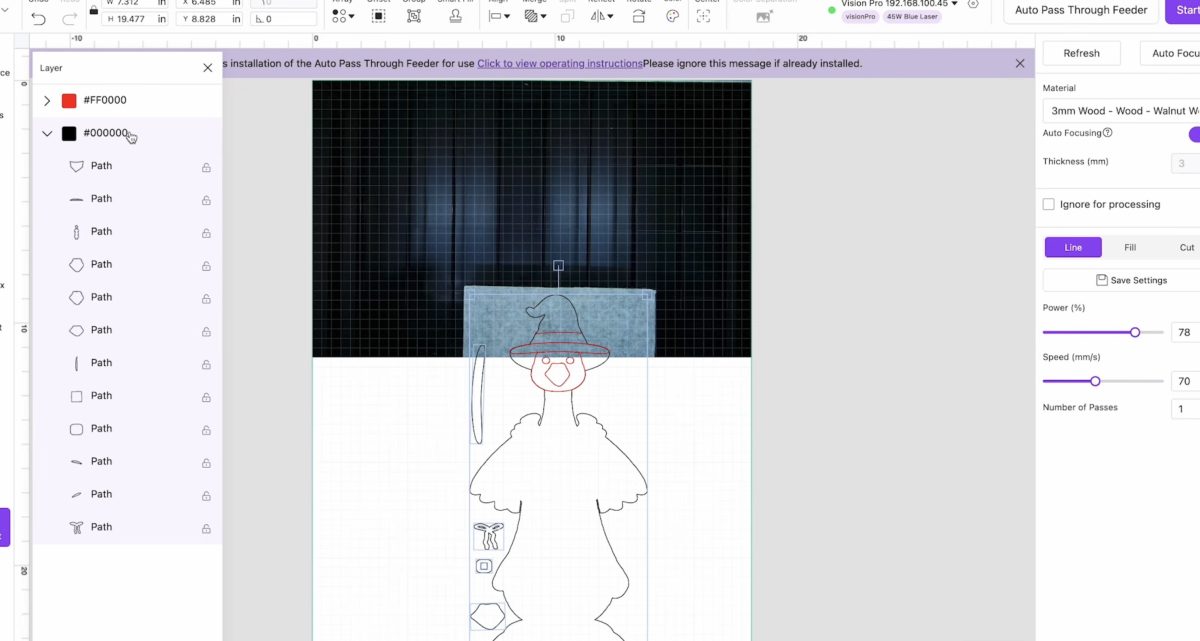Click the Speed slider handle
Screen dimensions: 1200x641
pyautogui.click(x=1095, y=381)
